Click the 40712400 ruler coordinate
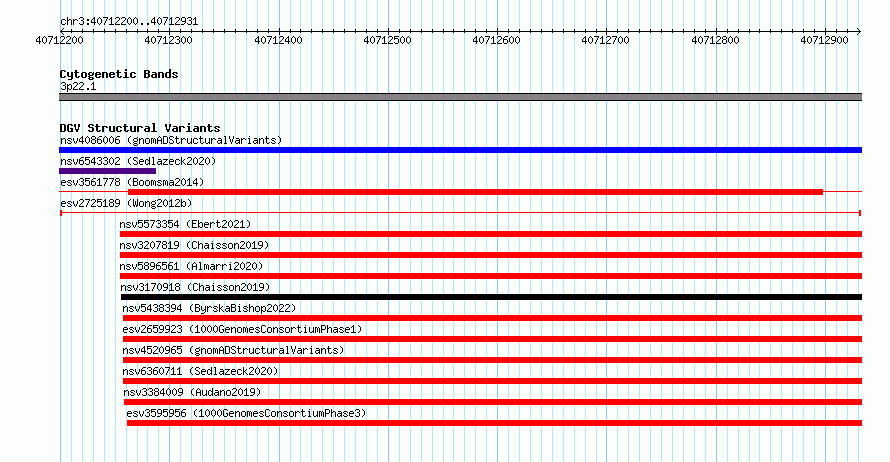This screenshot has width=890, height=462. point(278,40)
